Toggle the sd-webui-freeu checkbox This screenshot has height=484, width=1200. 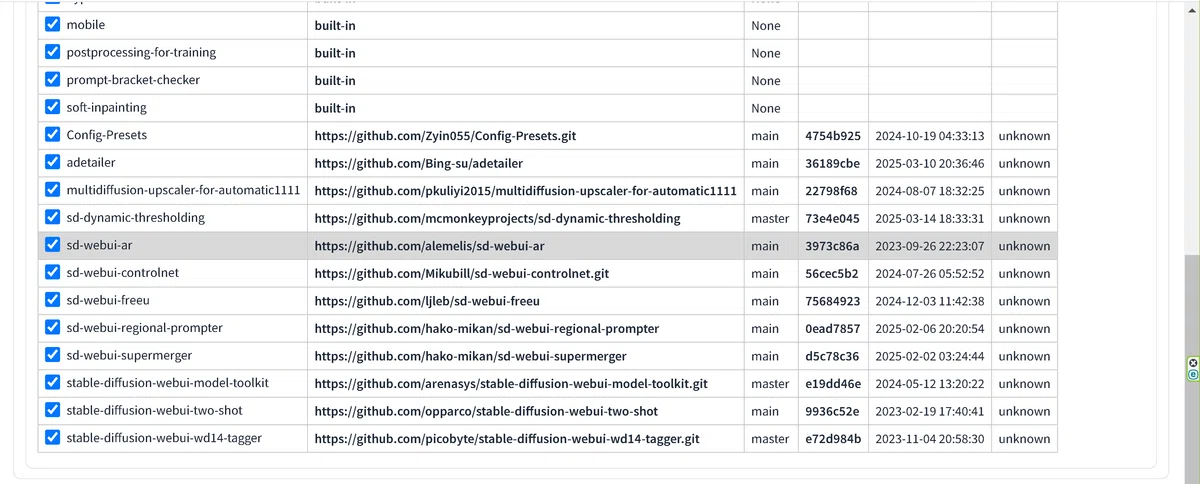coord(52,300)
